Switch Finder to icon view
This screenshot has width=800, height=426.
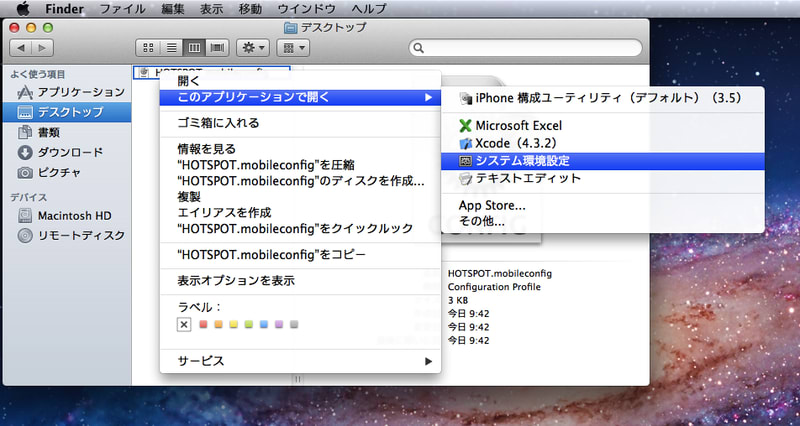(147, 47)
